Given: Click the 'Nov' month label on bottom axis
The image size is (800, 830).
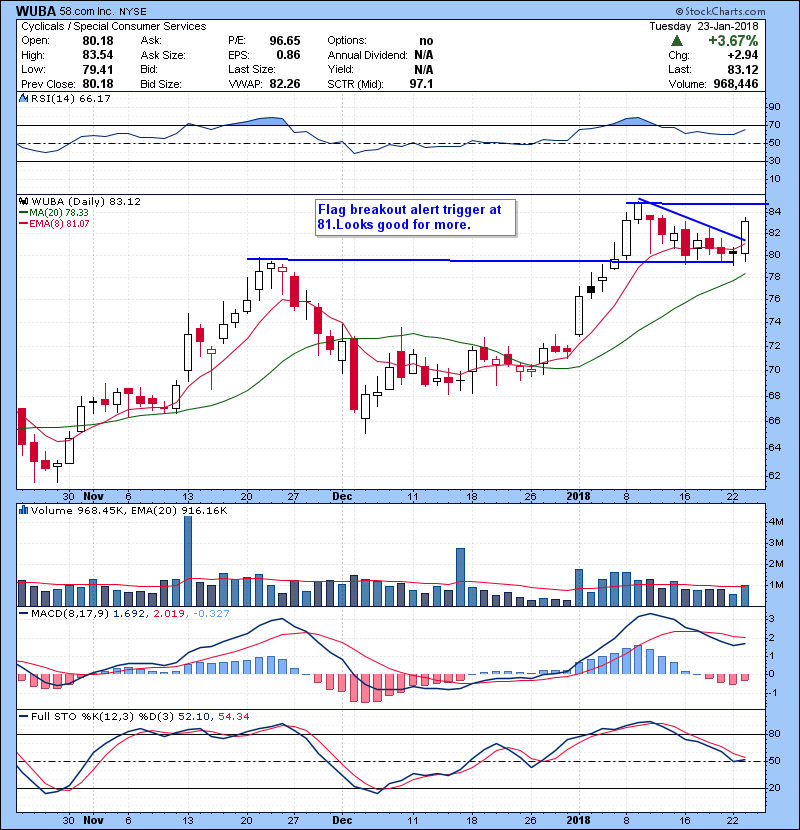Looking at the screenshot, I should 93,820.
